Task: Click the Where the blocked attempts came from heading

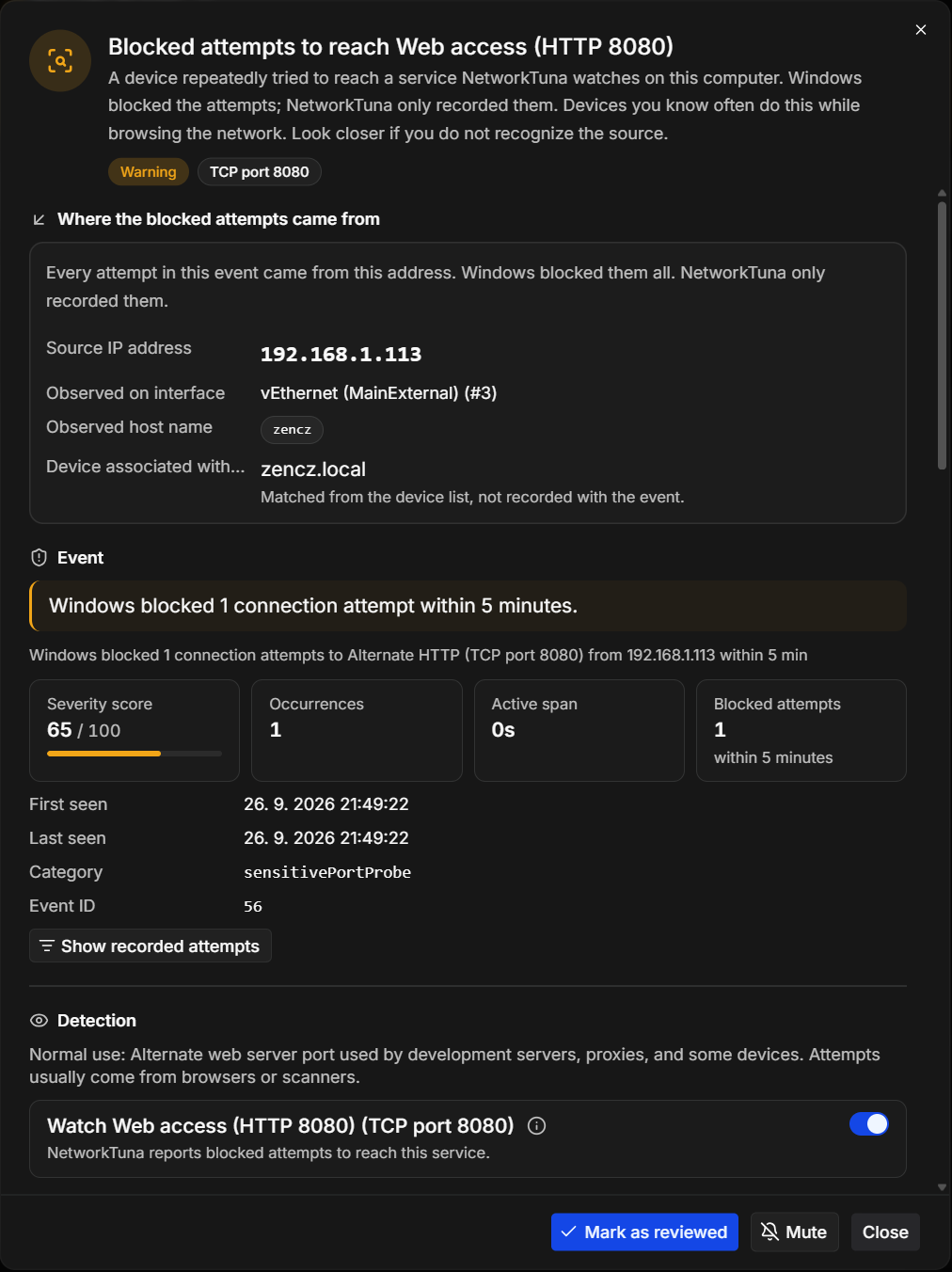Action: [x=218, y=219]
